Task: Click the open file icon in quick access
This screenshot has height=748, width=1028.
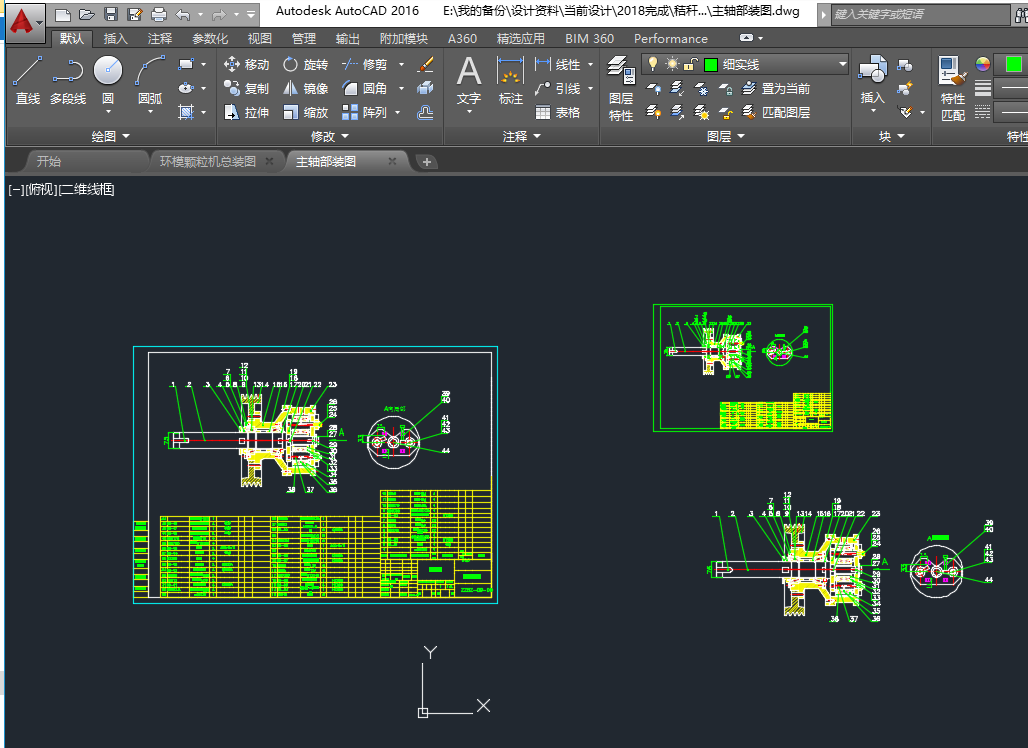Action: pyautogui.click(x=87, y=14)
